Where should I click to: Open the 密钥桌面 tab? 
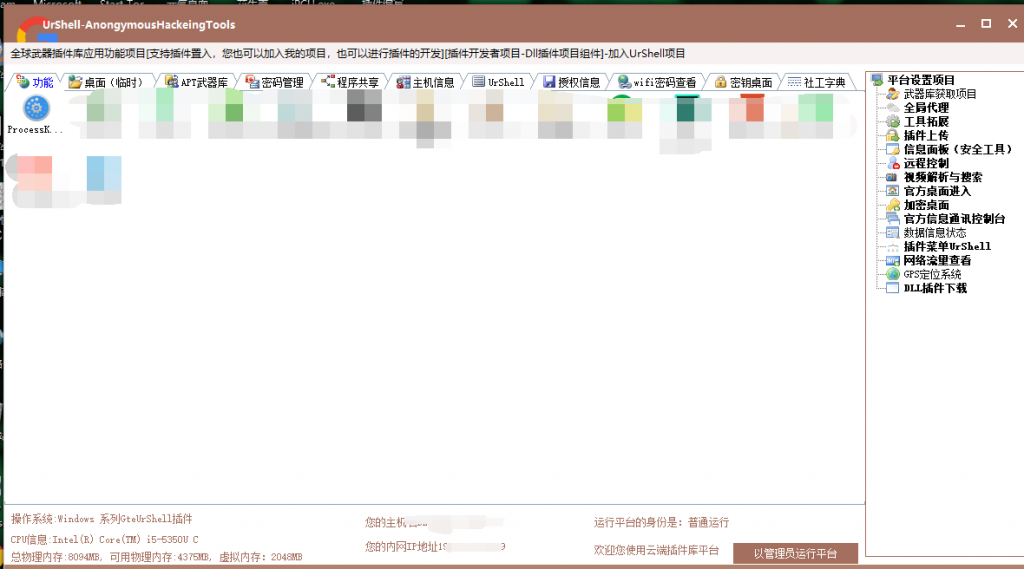743,82
